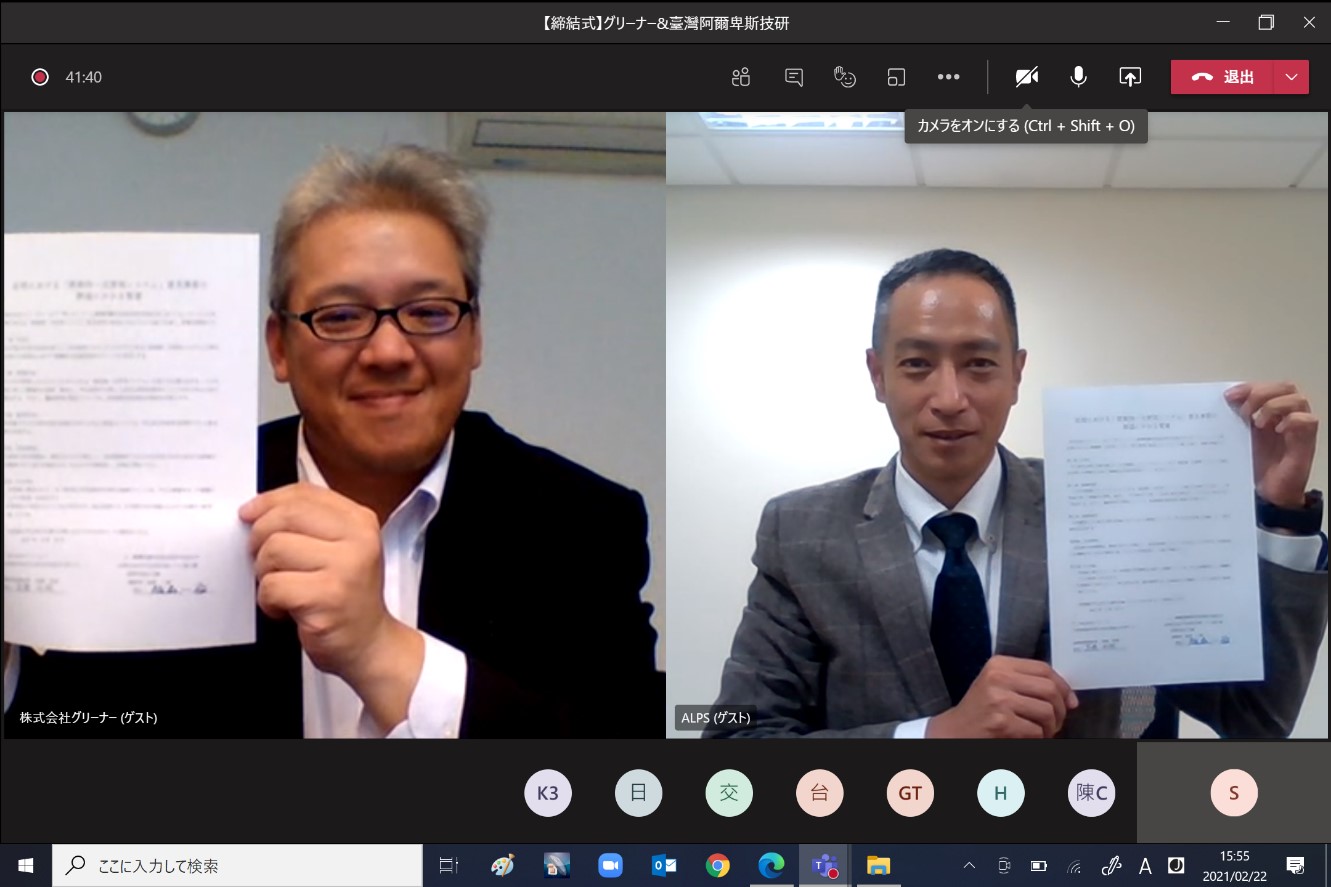Select the 株式会社グリーナー video tile
Image resolution: width=1331 pixels, height=887 pixels.
click(334, 425)
